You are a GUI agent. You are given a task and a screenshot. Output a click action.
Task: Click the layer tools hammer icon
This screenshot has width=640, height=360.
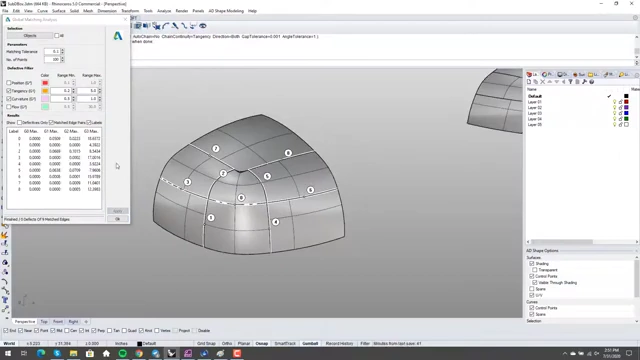point(584,82)
